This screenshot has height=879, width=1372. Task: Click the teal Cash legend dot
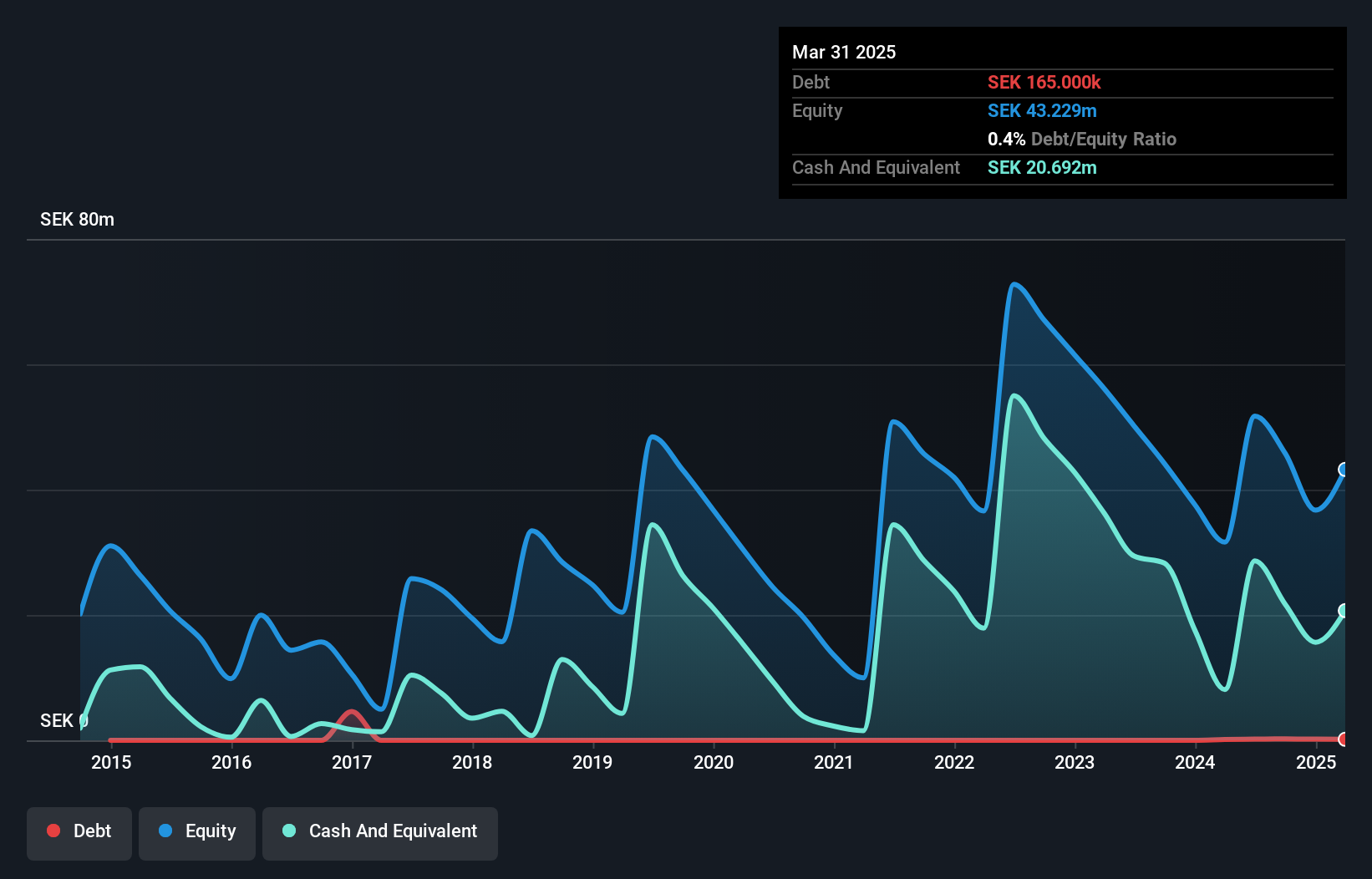tap(289, 831)
